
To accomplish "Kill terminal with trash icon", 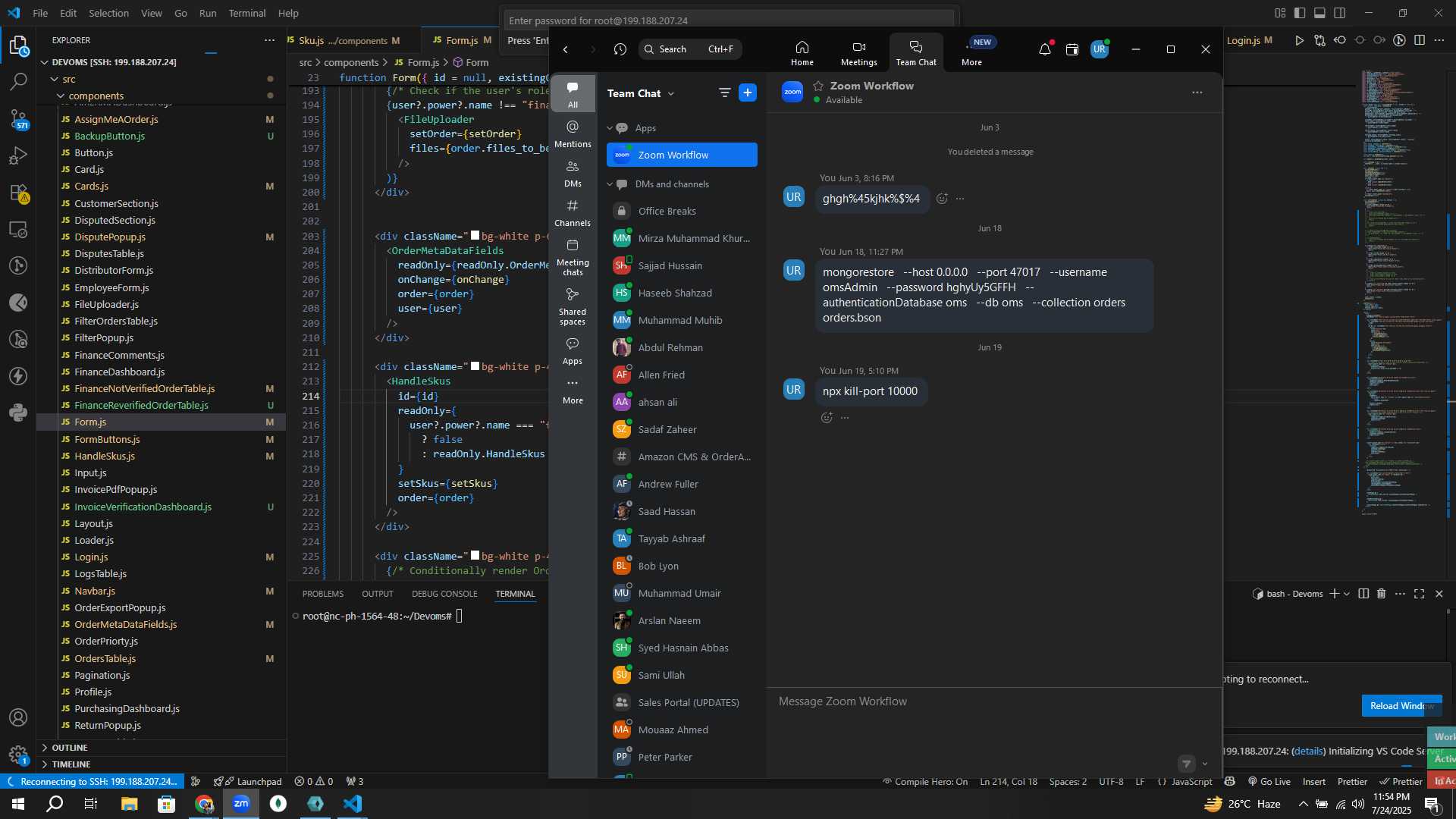I will (x=1382, y=594).
